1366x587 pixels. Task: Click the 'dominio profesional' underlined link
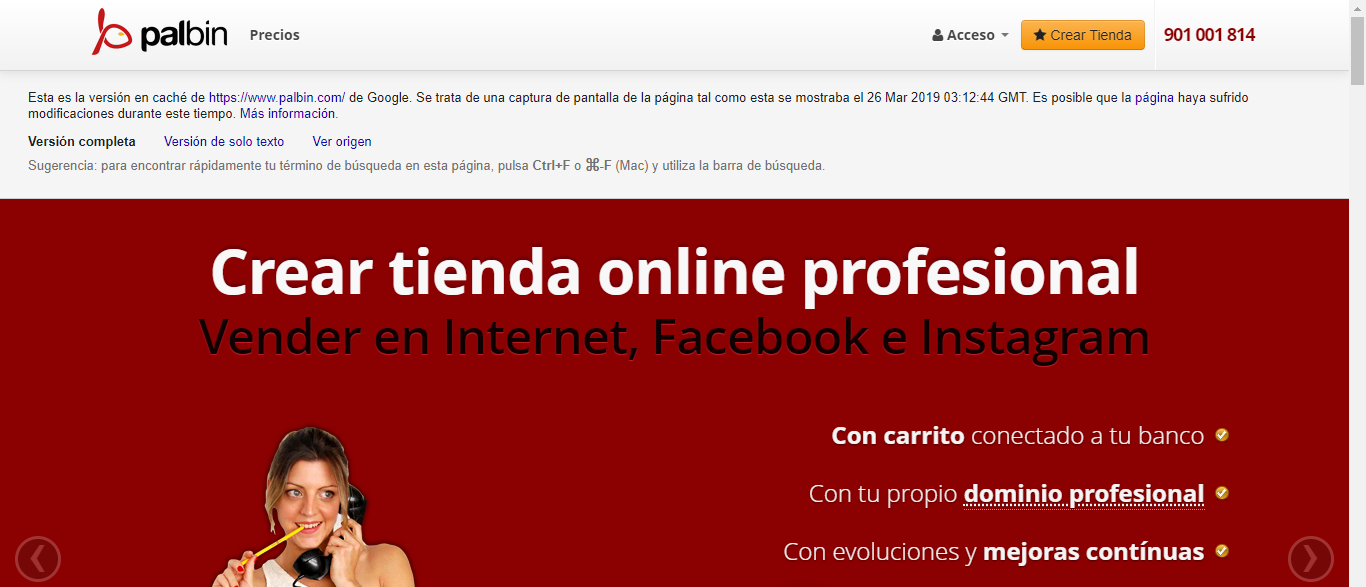1083,494
